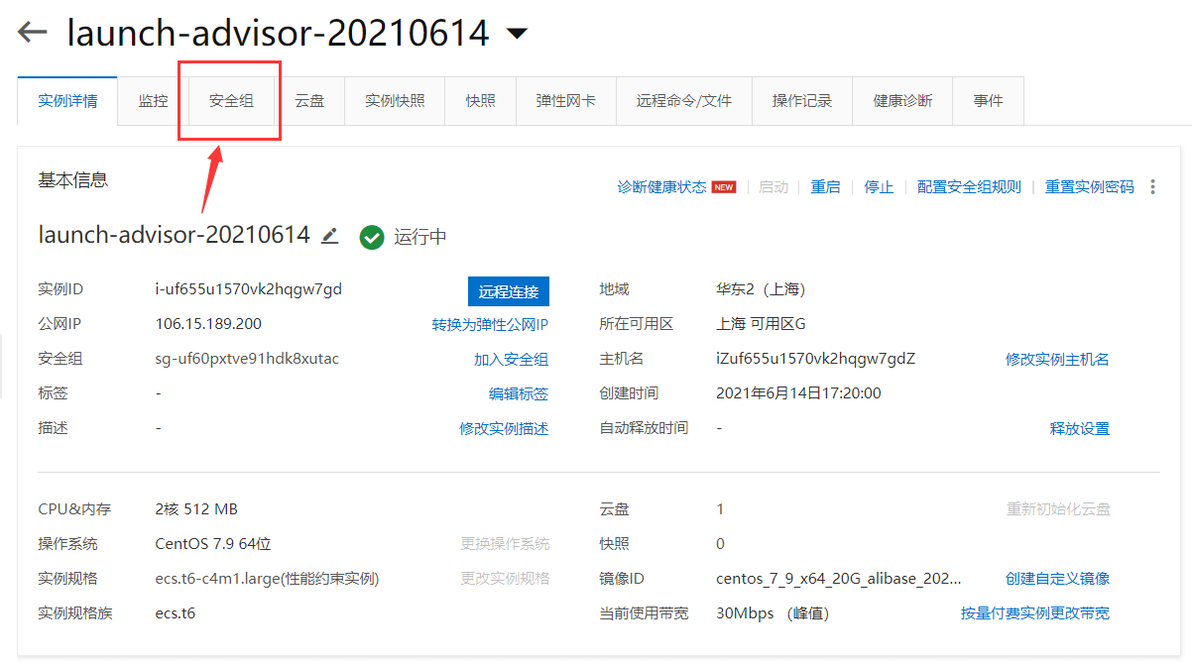Click 重置实例密码 link
1192x664 pixels.
(x=1089, y=187)
